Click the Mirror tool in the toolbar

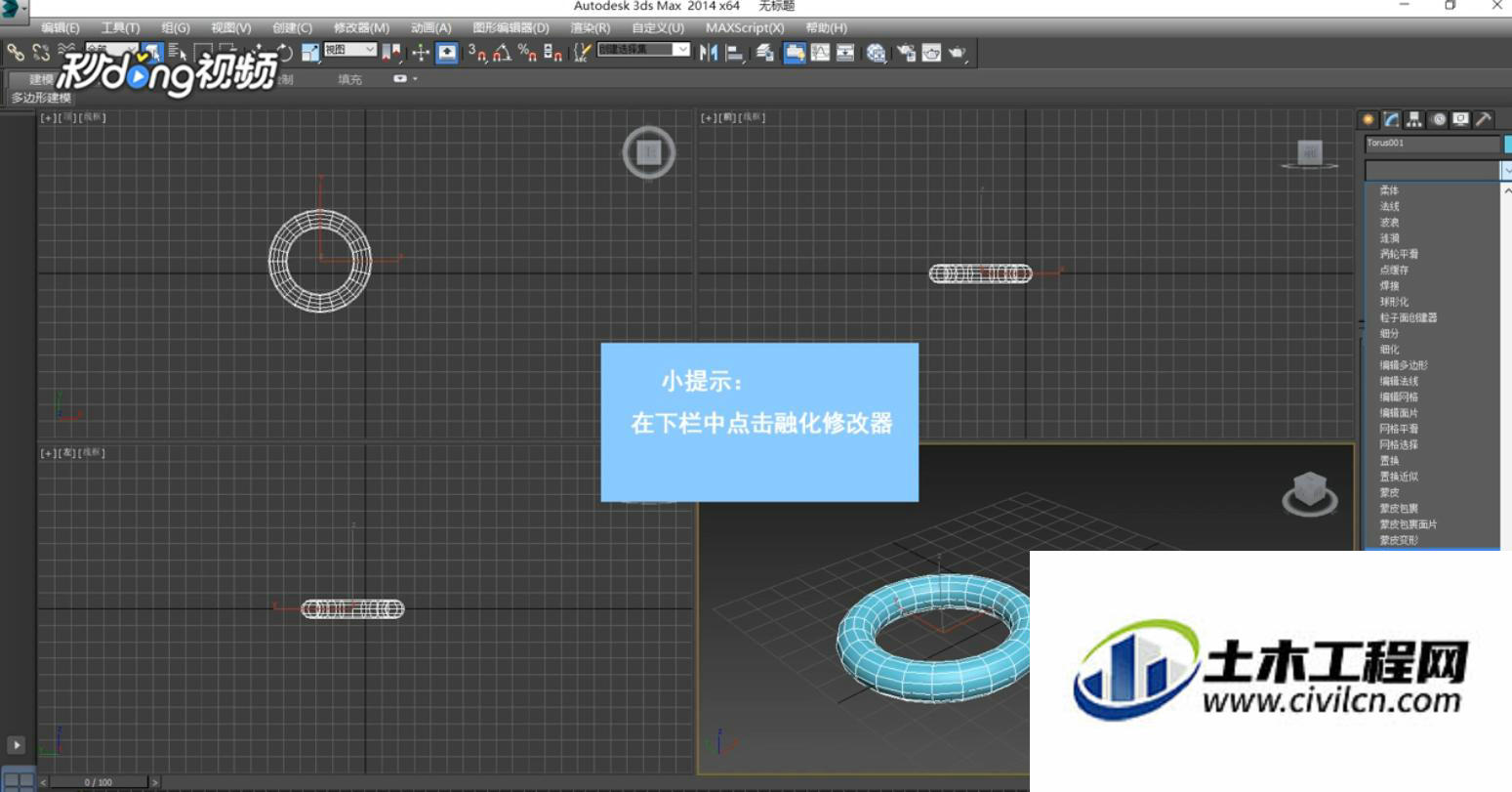point(709,53)
